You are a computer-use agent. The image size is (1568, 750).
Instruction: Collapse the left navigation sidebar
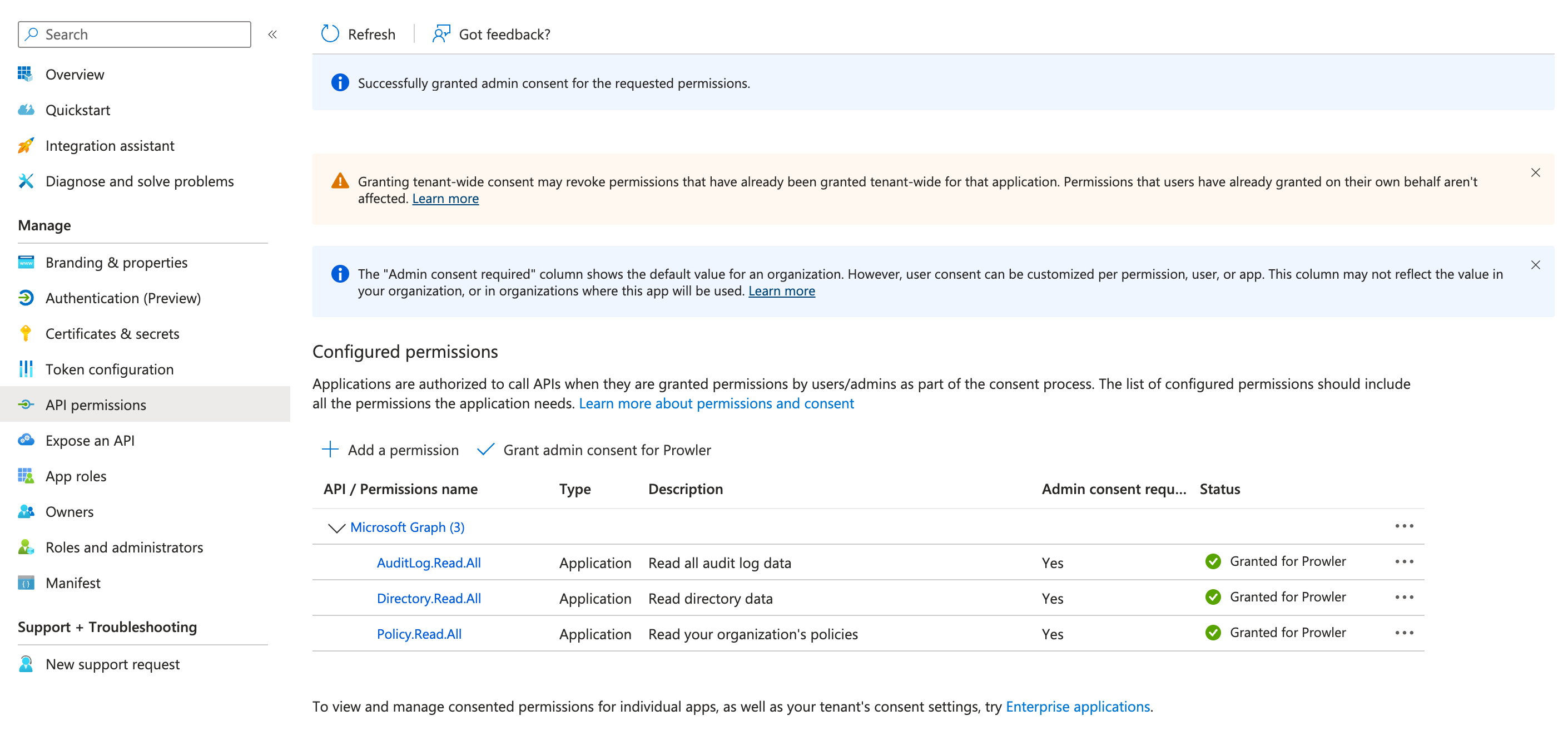click(272, 34)
